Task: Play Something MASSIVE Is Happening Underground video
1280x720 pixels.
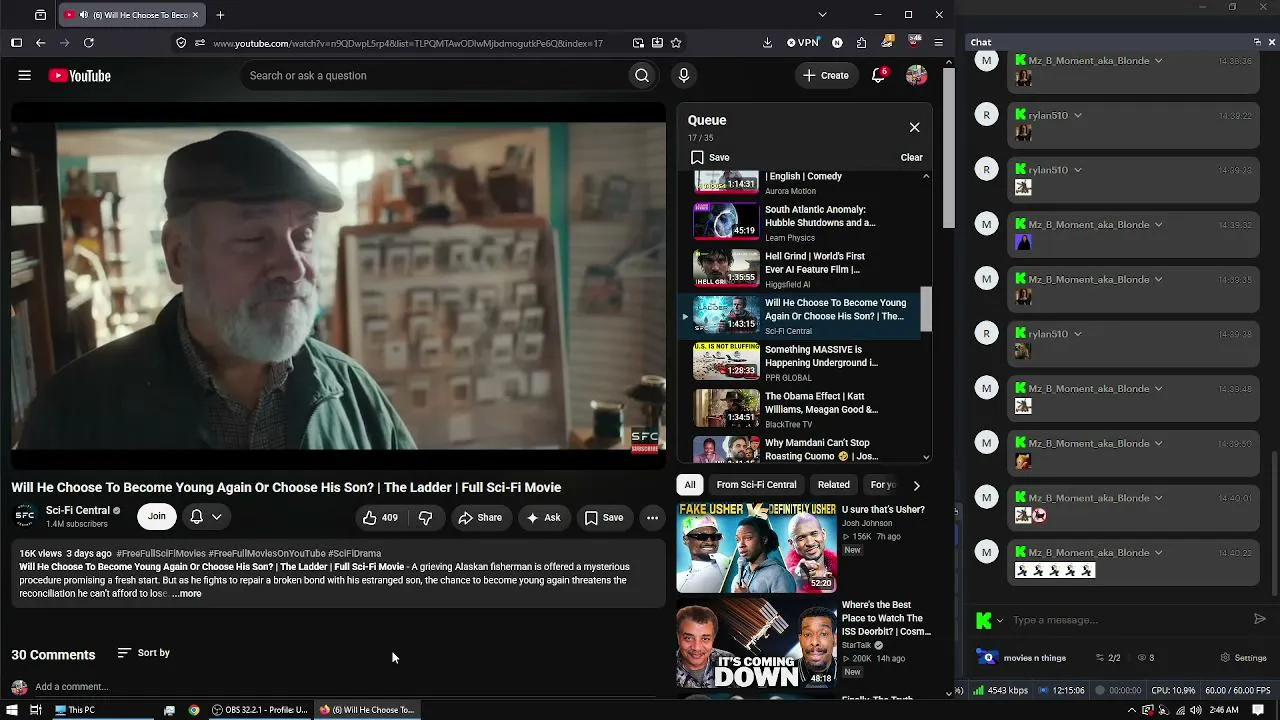Action: click(800, 362)
